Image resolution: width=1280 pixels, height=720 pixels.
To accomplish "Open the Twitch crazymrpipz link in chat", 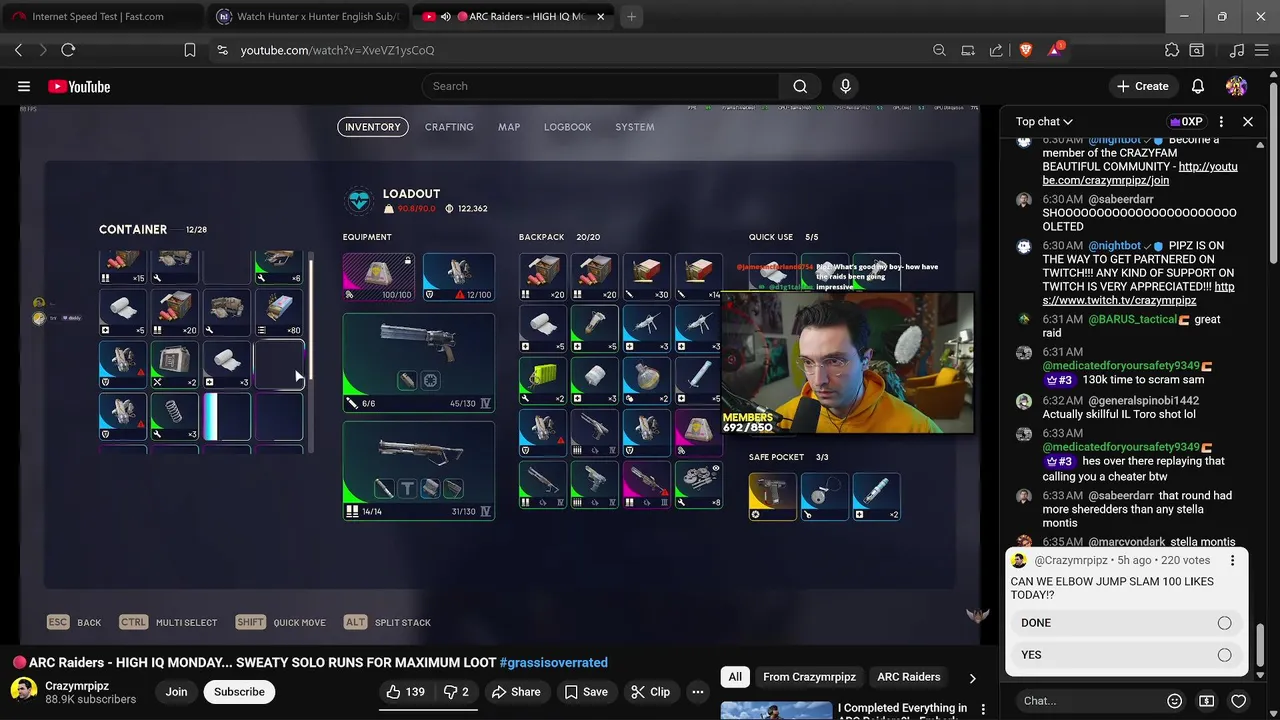I will pyautogui.click(x=1138, y=294).
